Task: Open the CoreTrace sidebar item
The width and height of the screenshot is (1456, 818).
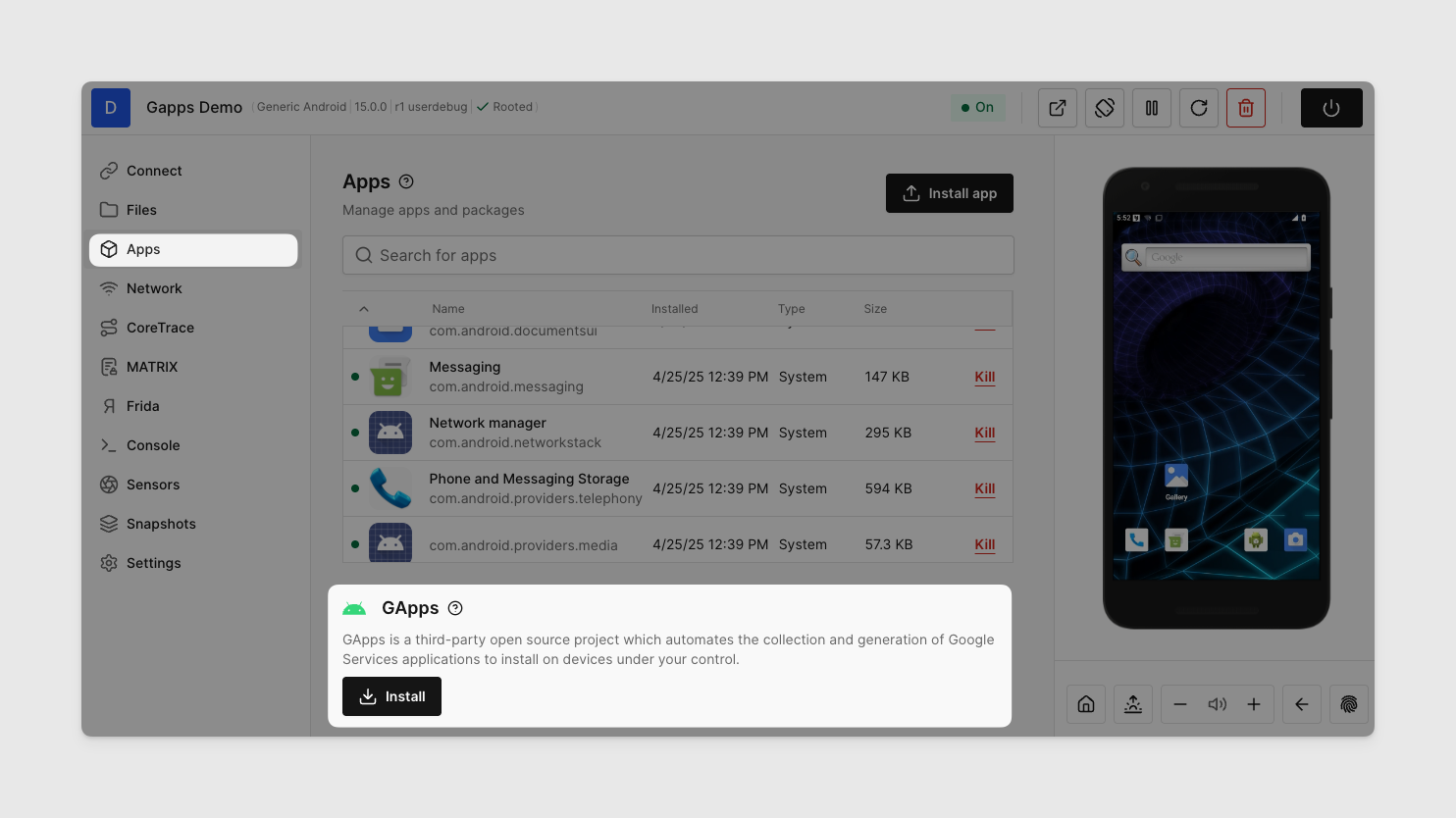Action: pos(193,328)
